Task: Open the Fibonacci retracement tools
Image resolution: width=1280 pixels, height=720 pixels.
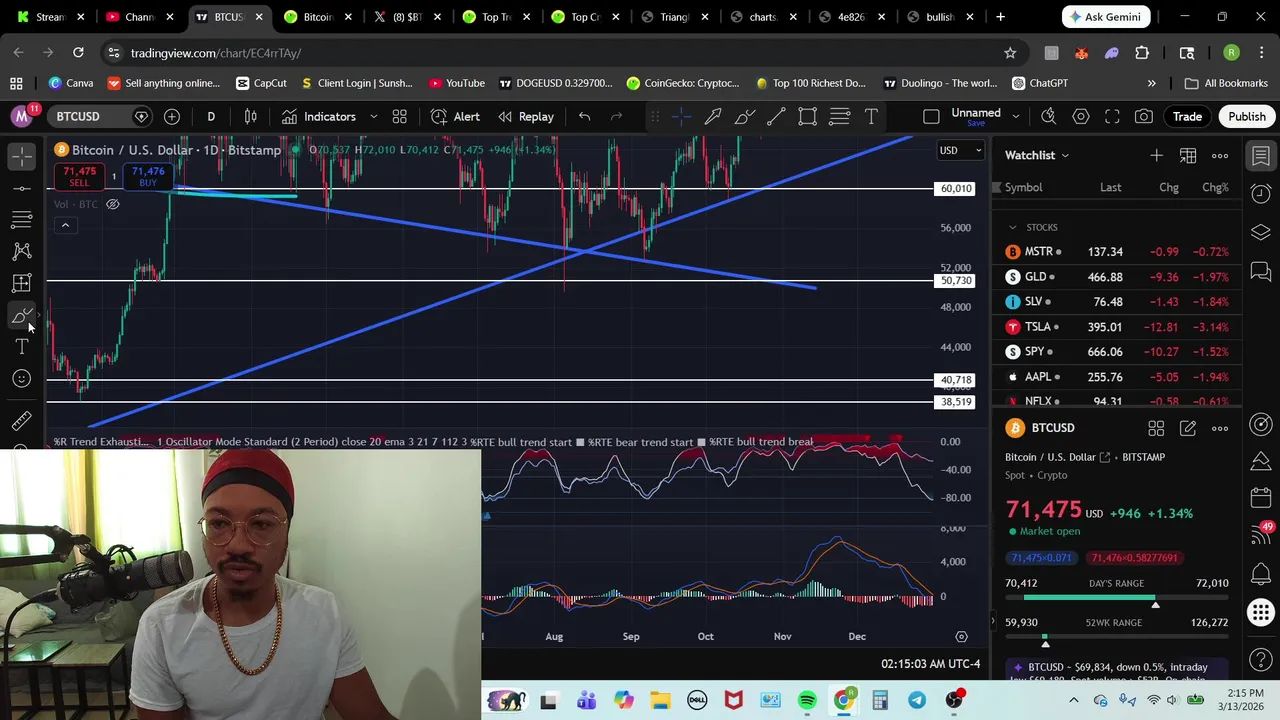Action: pos(21,219)
